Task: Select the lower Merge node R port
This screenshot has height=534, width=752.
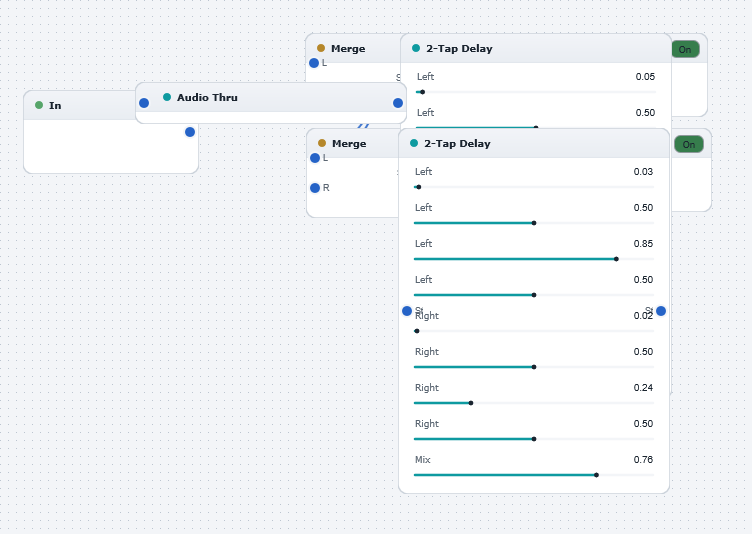Action: (315, 188)
